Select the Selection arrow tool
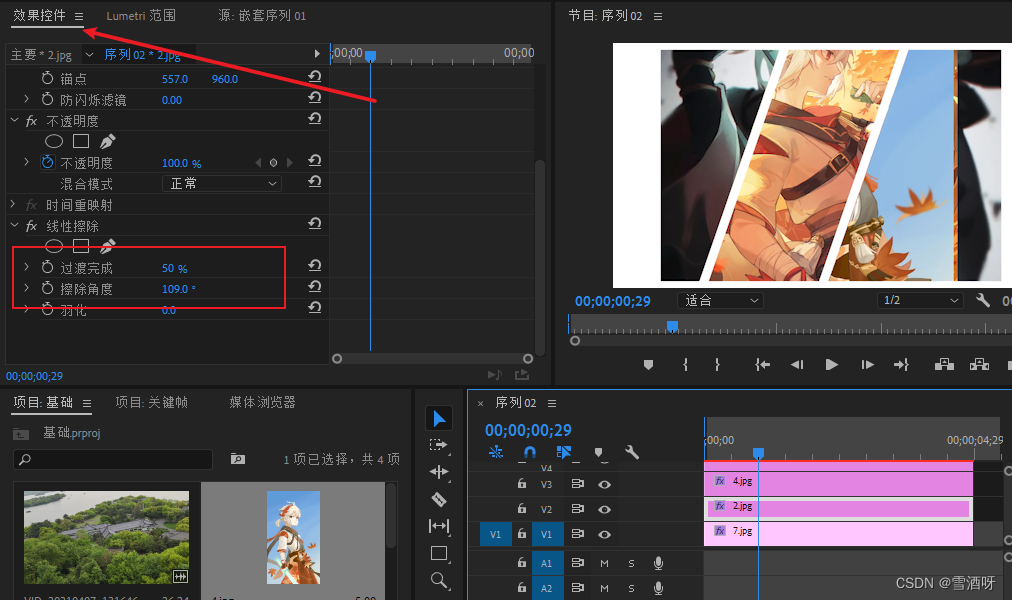 [439, 418]
